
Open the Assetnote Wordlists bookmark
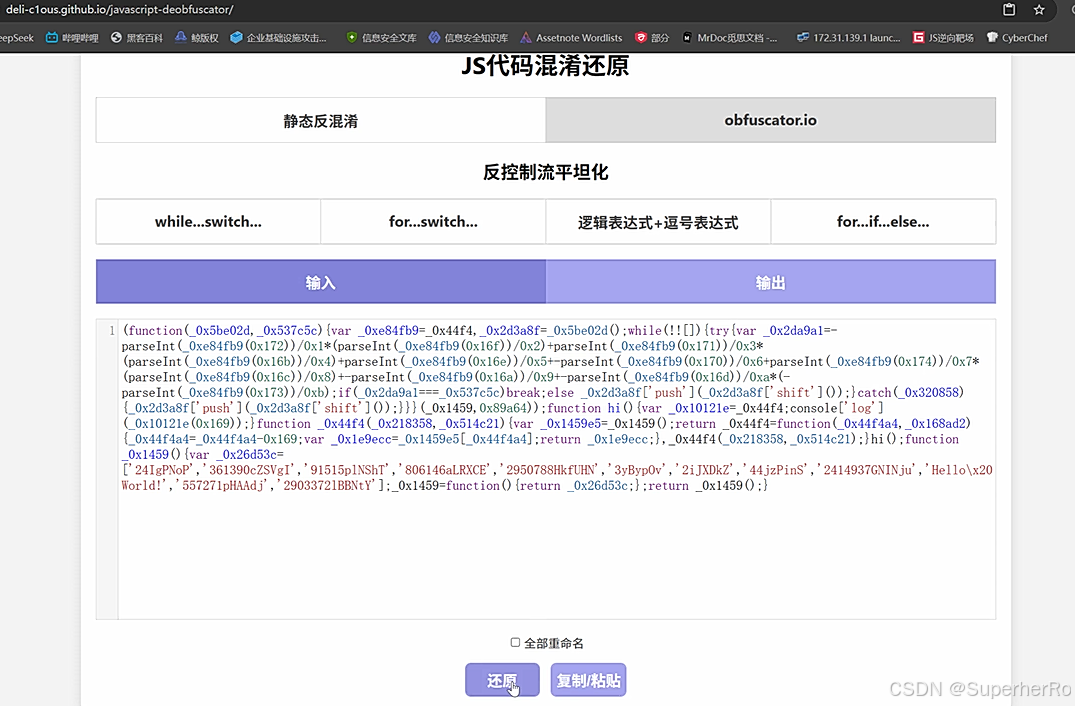[x=571, y=38]
